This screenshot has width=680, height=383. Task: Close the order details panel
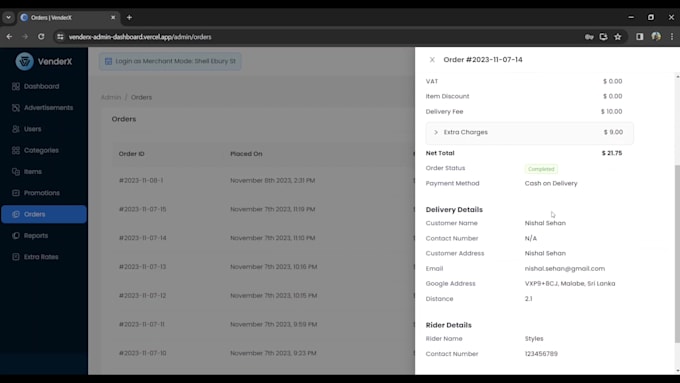tap(432, 60)
